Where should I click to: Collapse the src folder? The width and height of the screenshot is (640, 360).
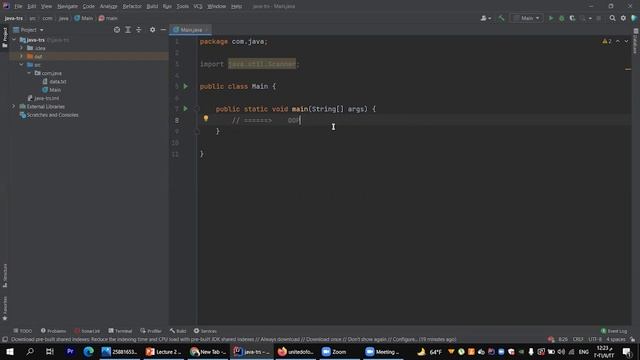click(22, 64)
